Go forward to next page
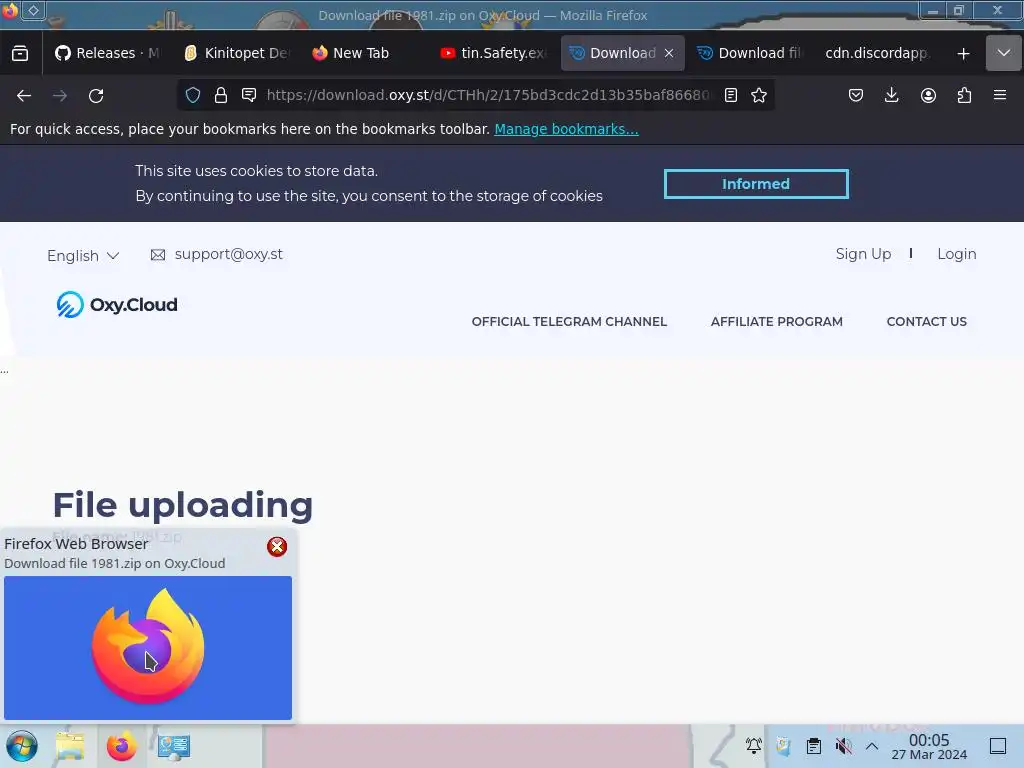Viewport: 1024px width, 768px height. (x=60, y=96)
